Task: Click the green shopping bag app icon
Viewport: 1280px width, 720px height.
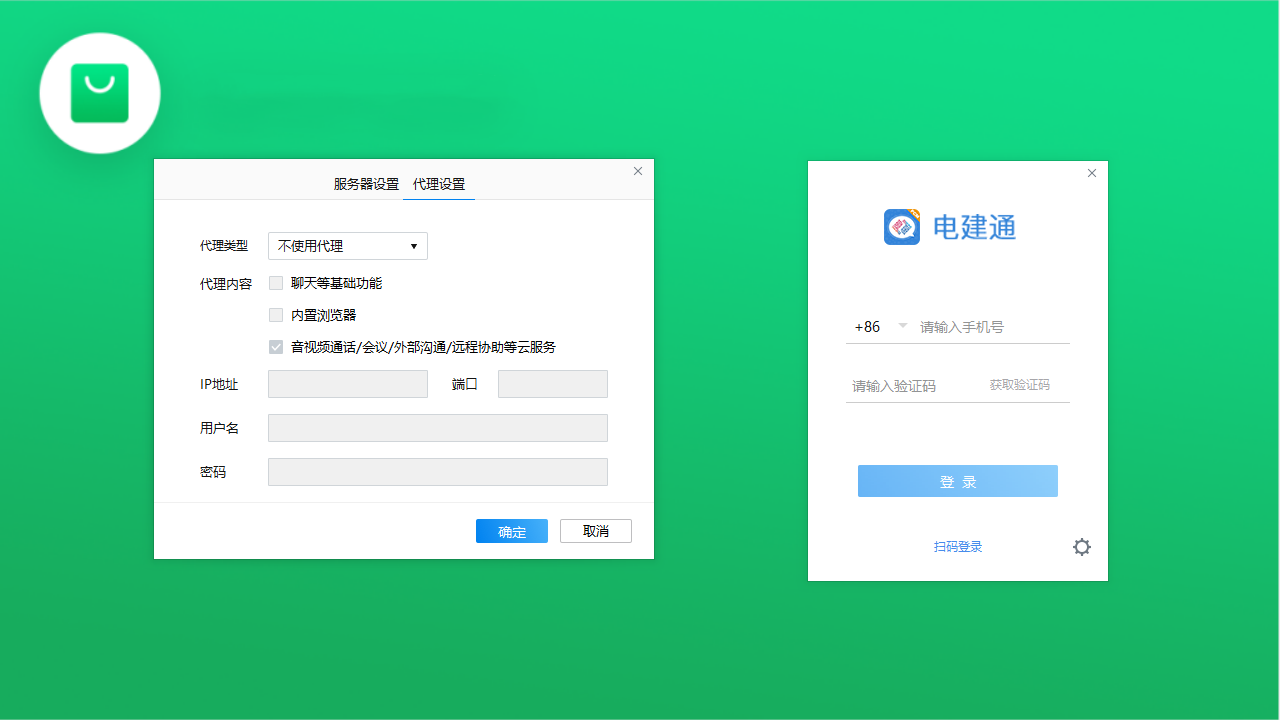Action: (99, 92)
